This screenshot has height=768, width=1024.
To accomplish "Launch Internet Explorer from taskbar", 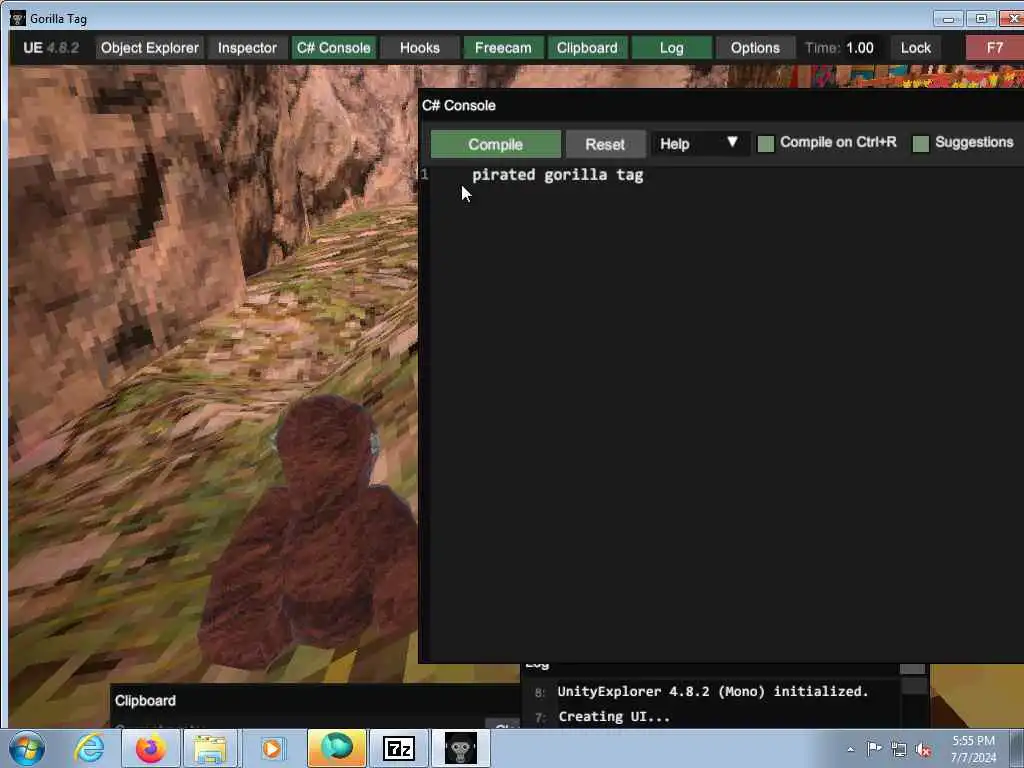I will [89, 748].
